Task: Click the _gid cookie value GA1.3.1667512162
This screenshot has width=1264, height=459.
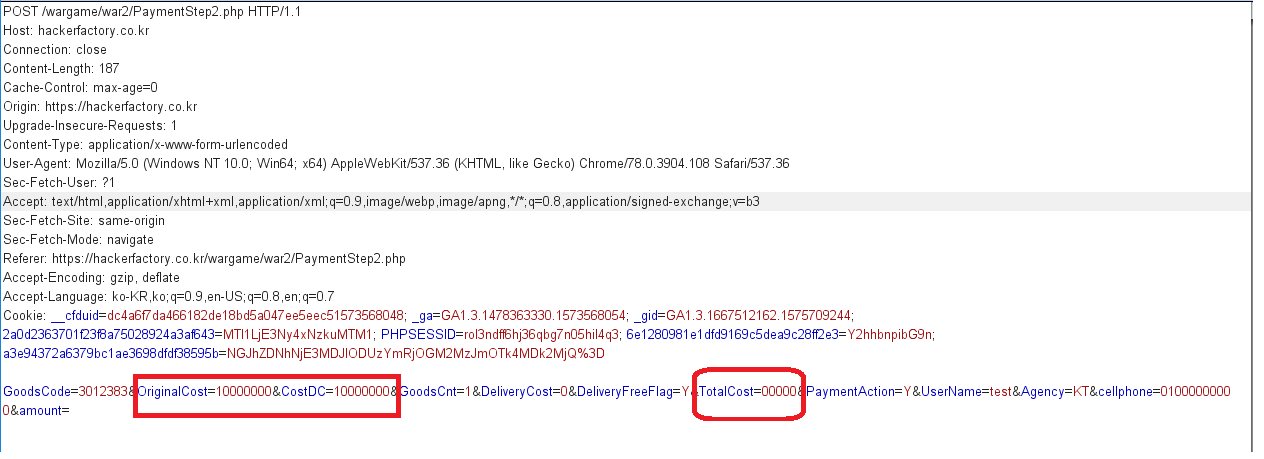Action: pyautogui.click(x=756, y=315)
